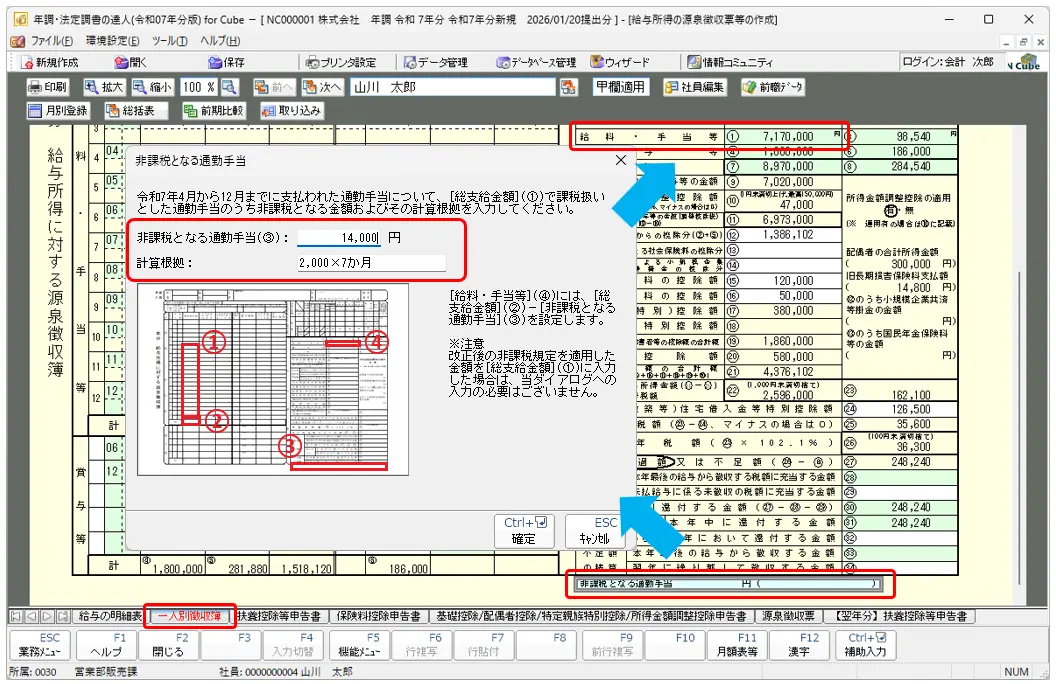Switch to the 保険料控除申告書 tab
Screen dimensions: 1056x684
(378, 616)
